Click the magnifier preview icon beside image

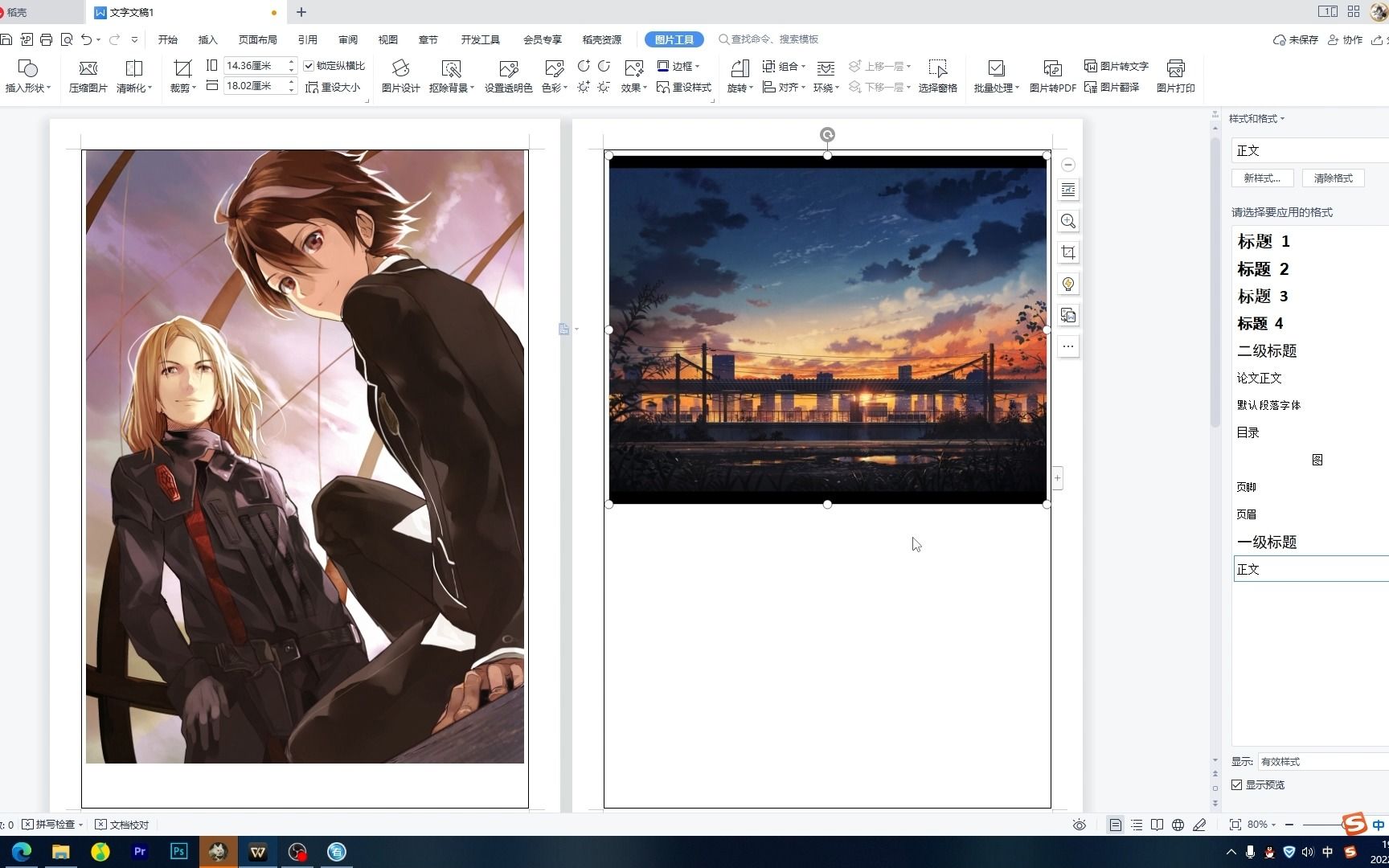[1068, 221]
